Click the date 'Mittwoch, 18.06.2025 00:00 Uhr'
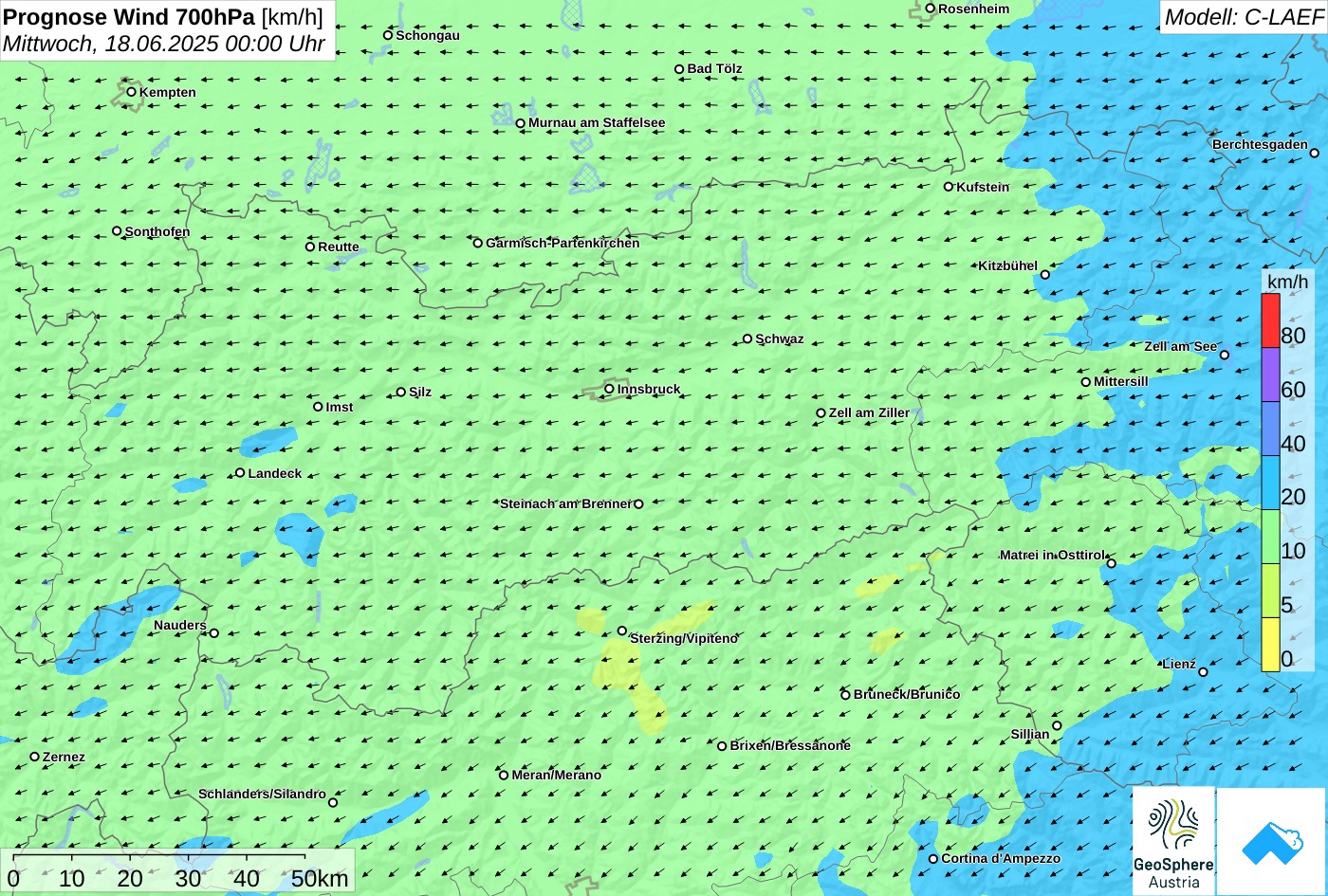 (x=164, y=44)
